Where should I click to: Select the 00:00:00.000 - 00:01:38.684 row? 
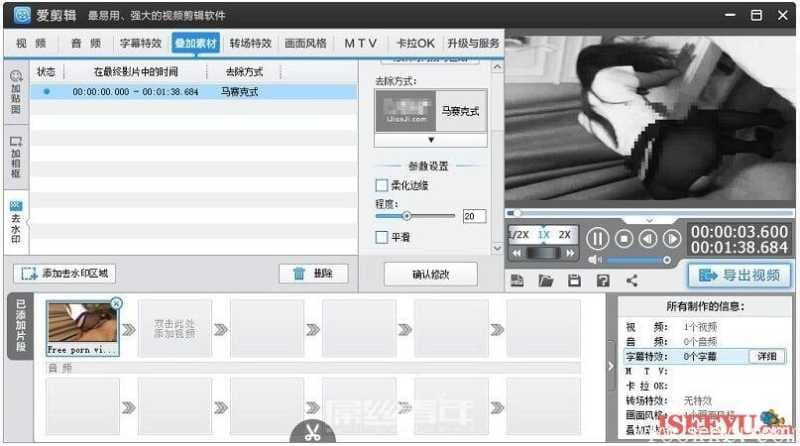[x=194, y=92]
